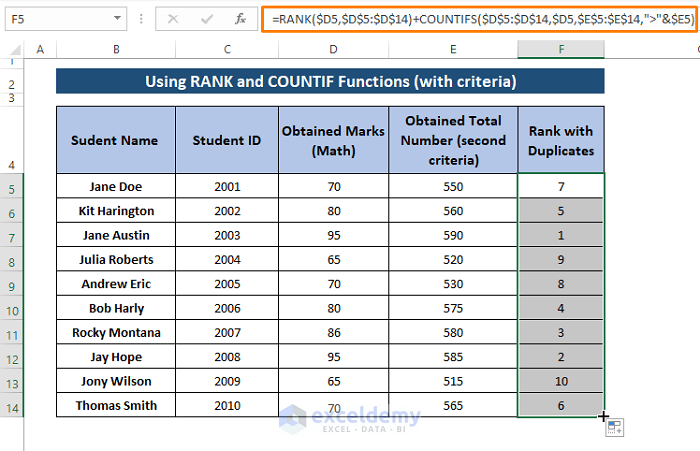The width and height of the screenshot is (700, 451).
Task: Click the 'Obtained Marks (Math)' header cell
Action: point(333,140)
